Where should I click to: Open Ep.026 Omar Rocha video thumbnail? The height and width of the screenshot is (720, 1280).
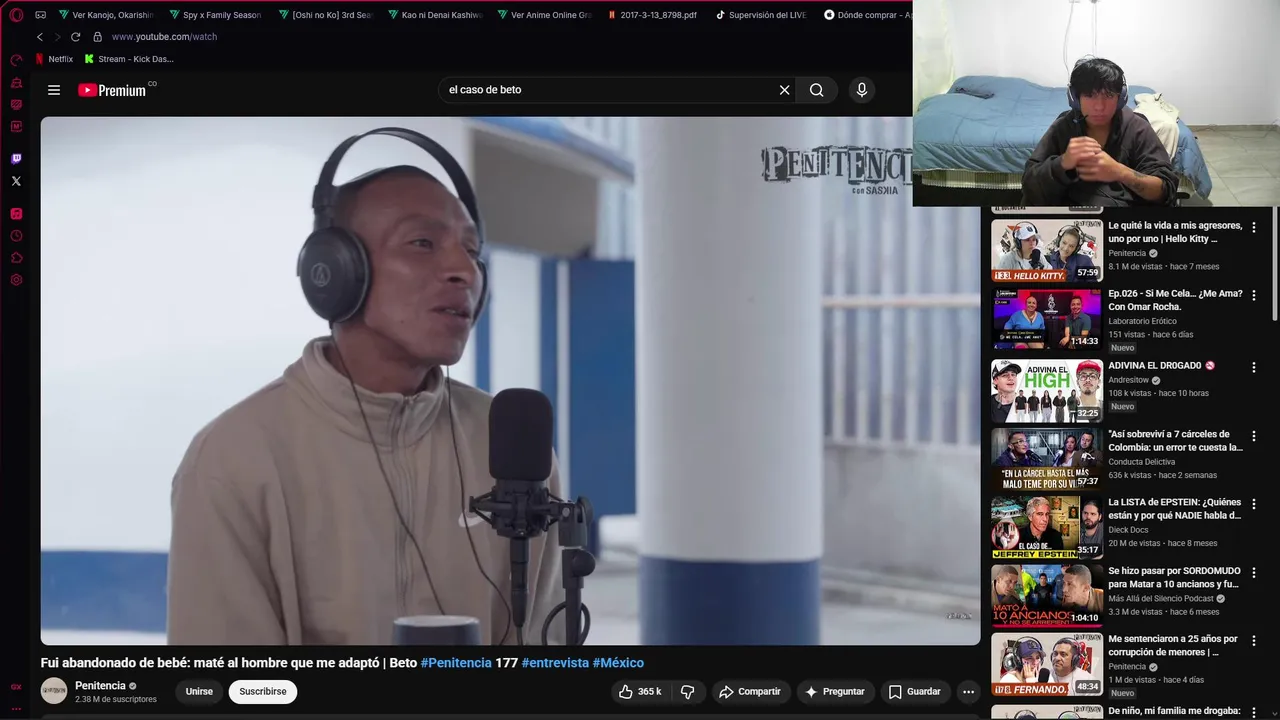point(1047,319)
